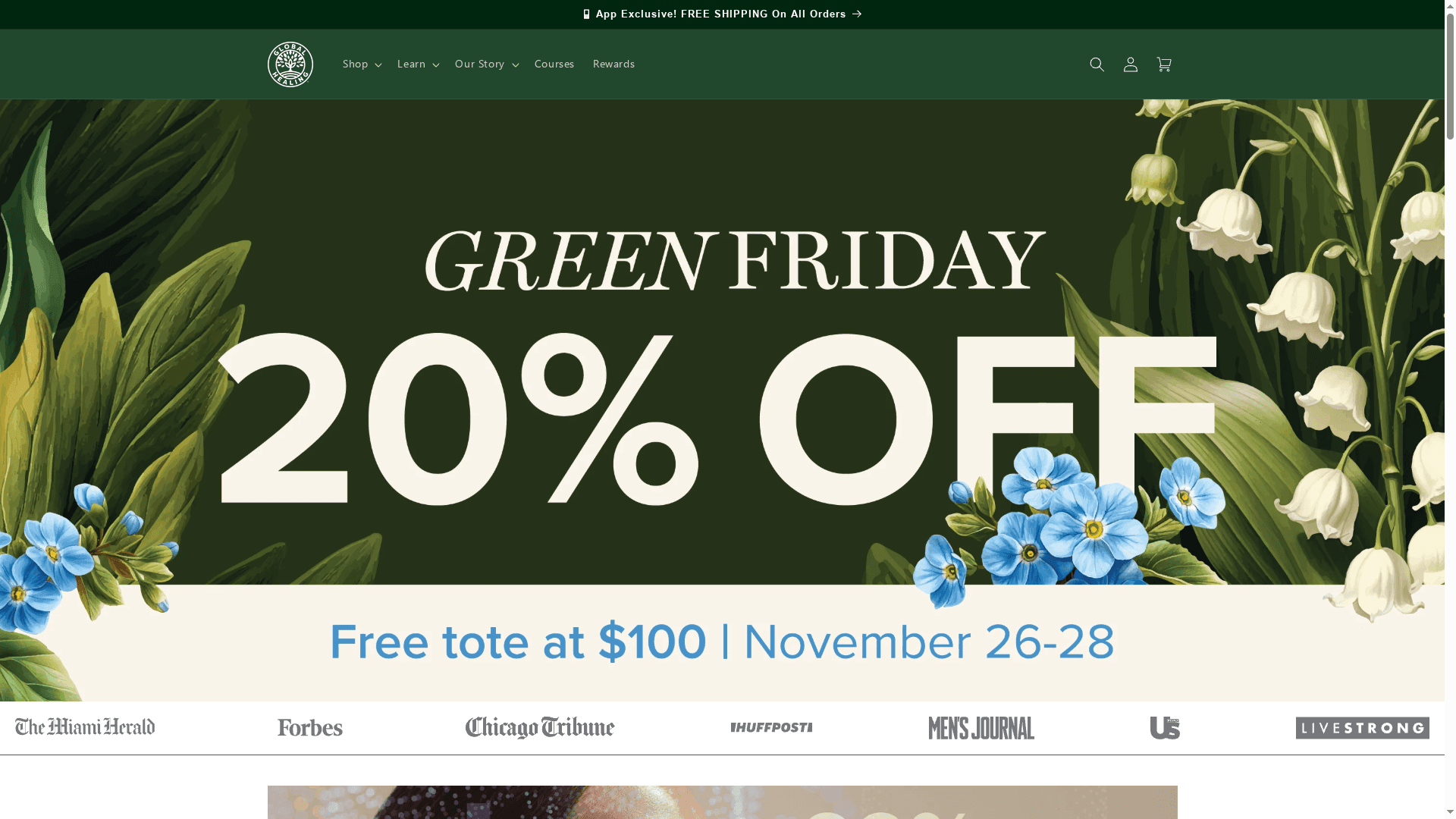1456x819 pixels.
Task: Open the Courses page
Action: (x=554, y=64)
